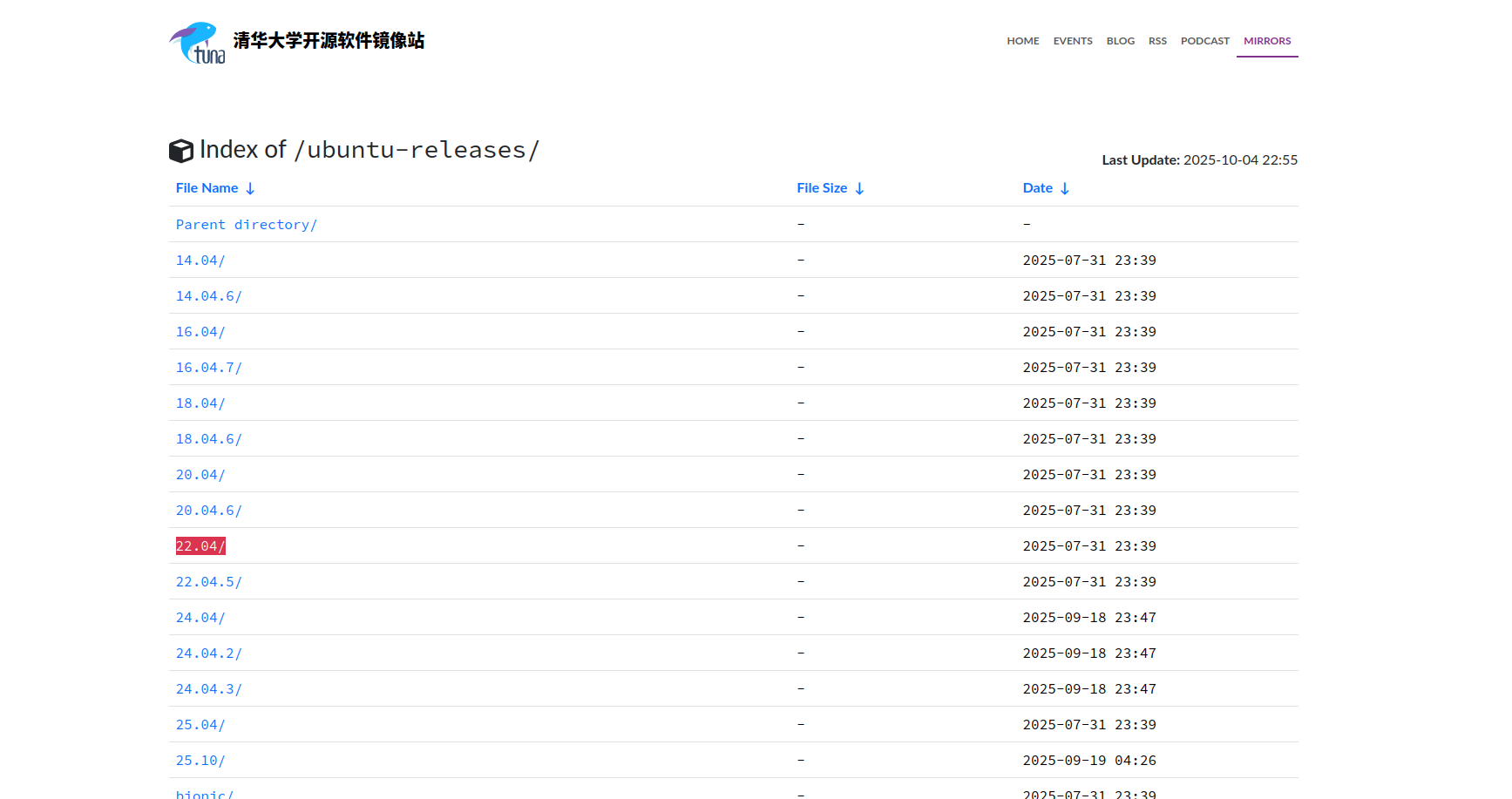The width and height of the screenshot is (1512, 799).
Task: Open the 24.04.2/ folder
Action: coord(209,653)
